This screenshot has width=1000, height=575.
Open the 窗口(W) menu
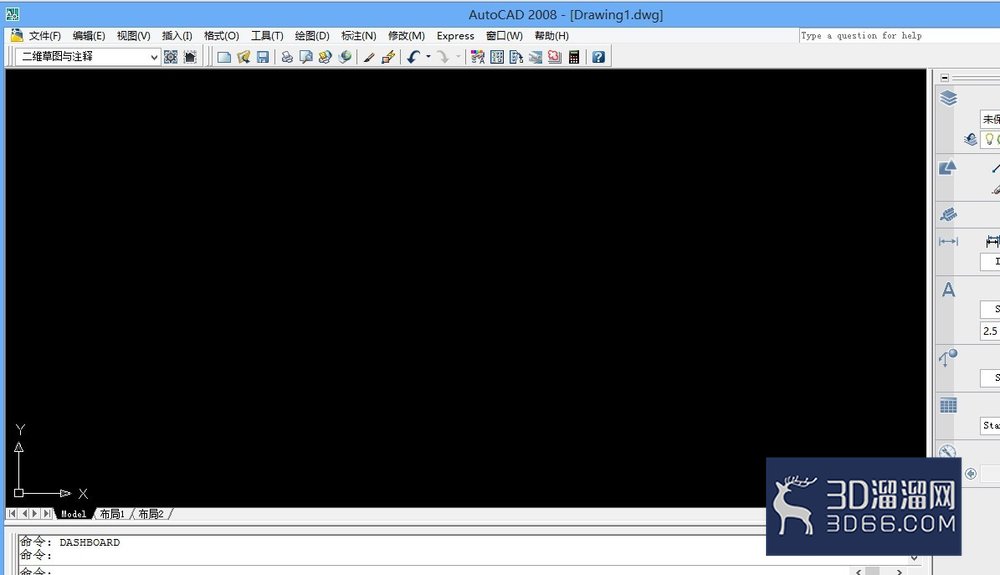[504, 36]
